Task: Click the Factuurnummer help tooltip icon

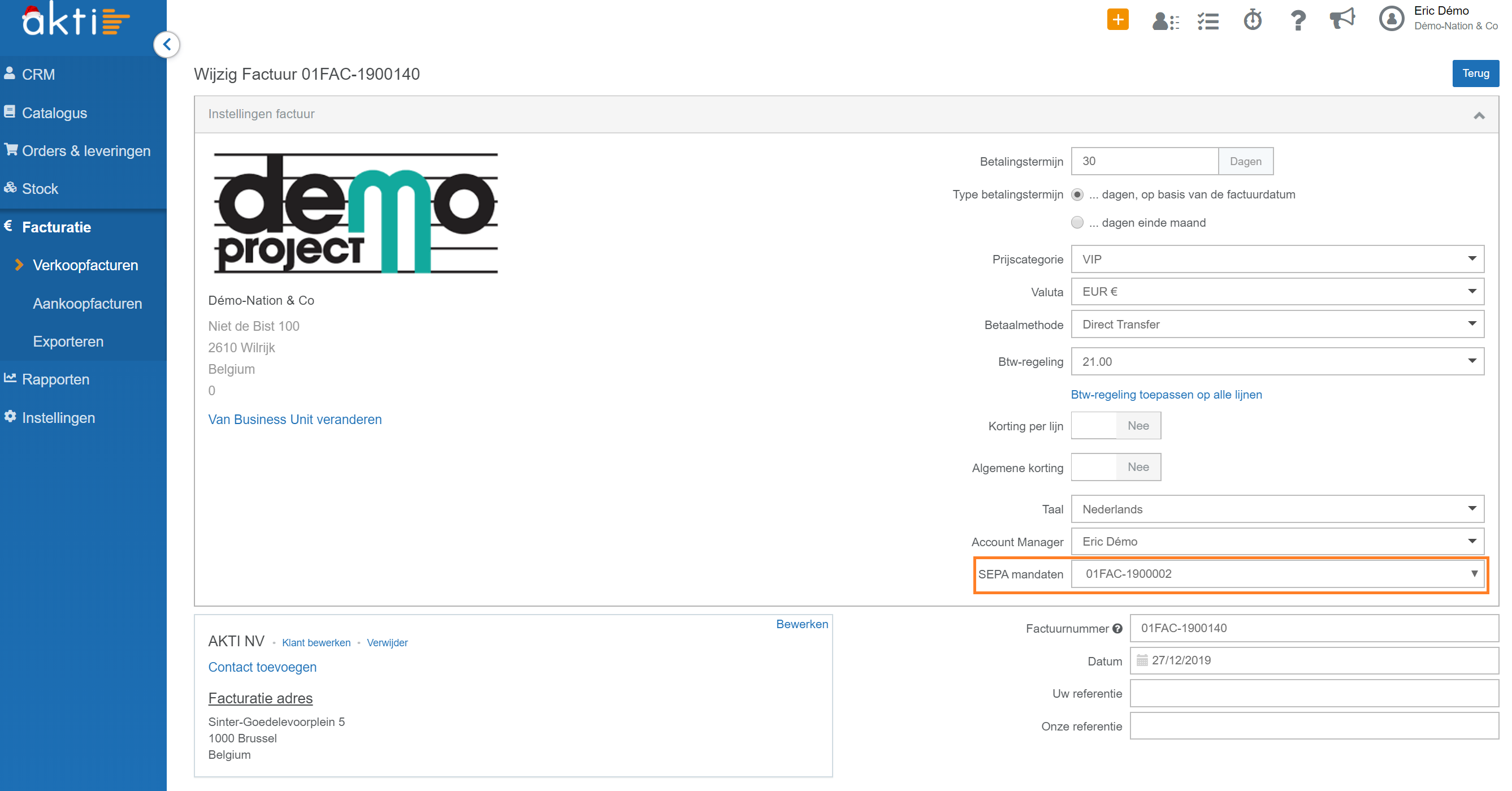Action: tap(1117, 628)
